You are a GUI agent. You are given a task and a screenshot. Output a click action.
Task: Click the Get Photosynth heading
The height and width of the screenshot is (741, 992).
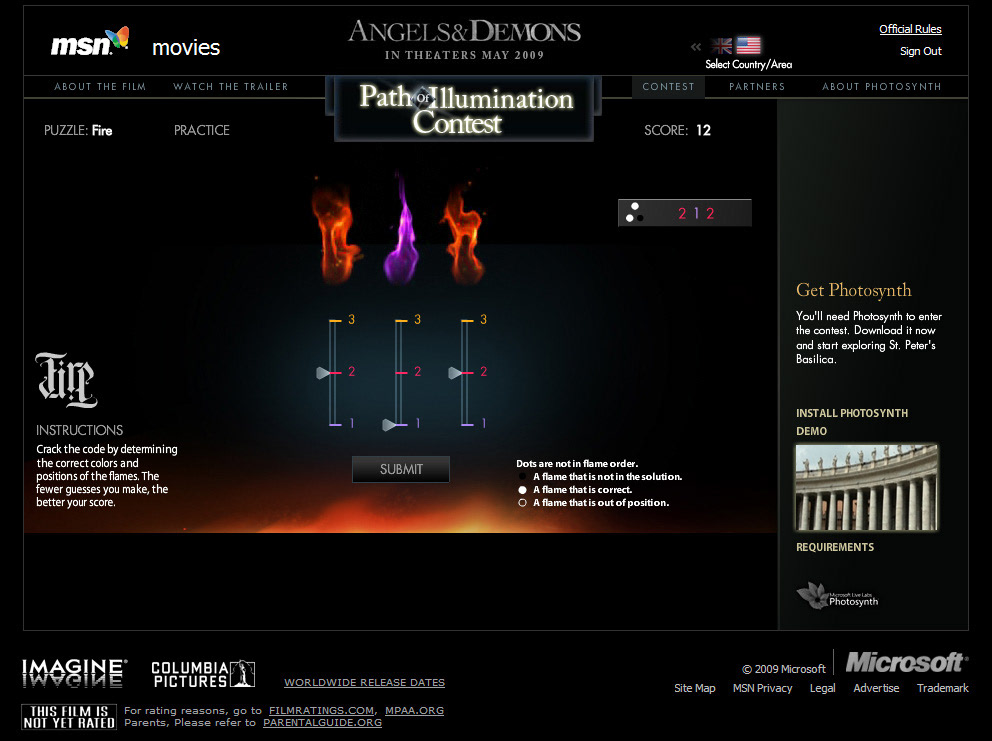[x=853, y=290]
